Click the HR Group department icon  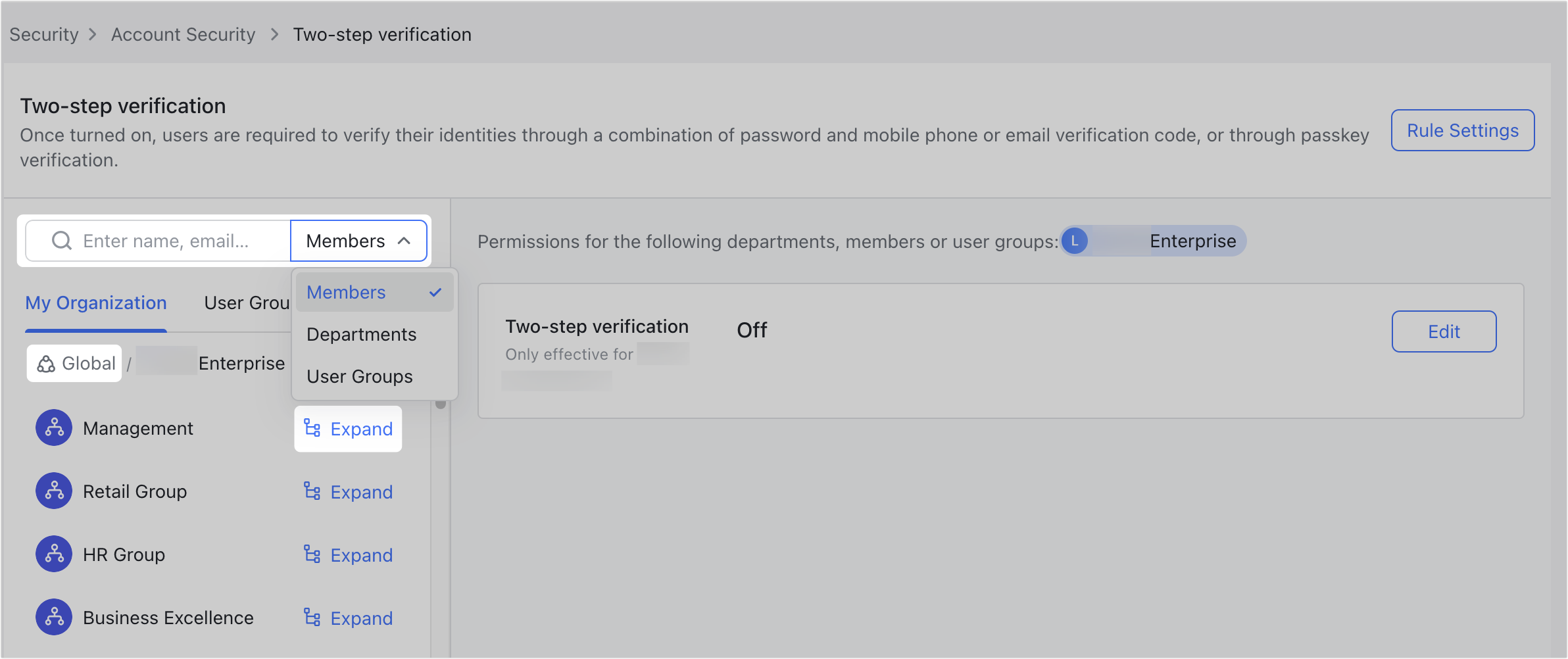53,554
